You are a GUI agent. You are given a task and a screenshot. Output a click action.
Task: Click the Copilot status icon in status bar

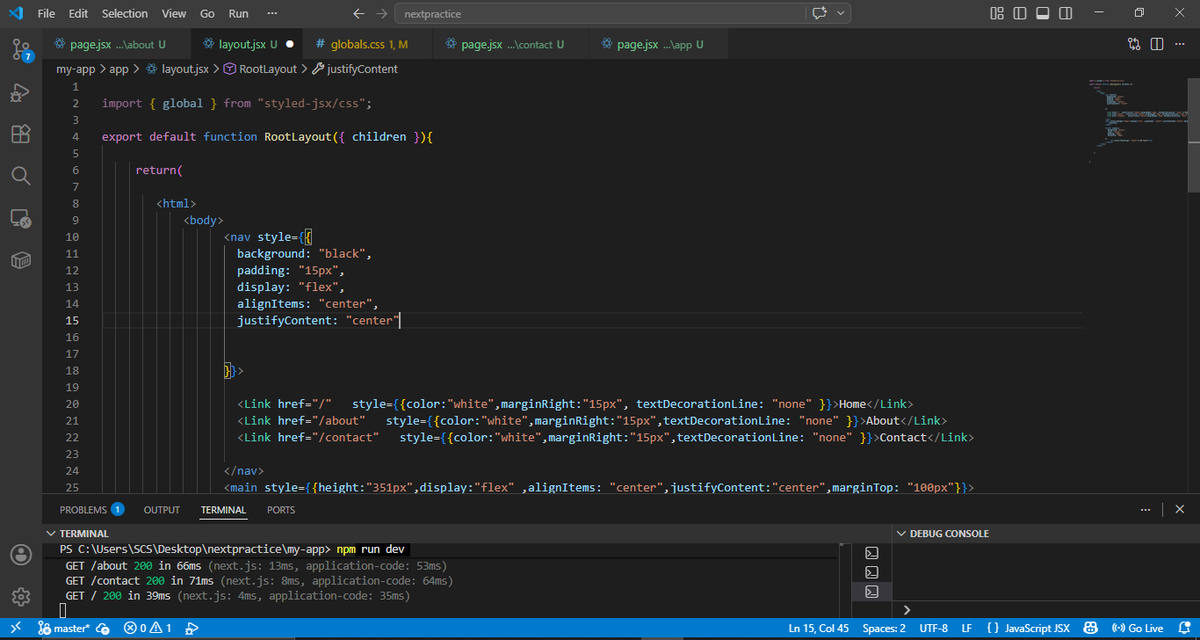(1091, 629)
